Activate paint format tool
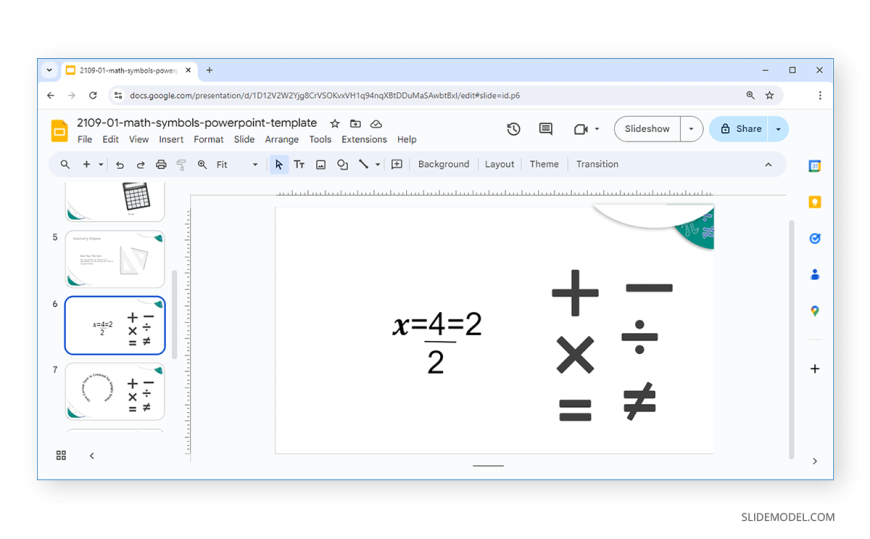This screenshot has height=539, width=870. point(181,164)
